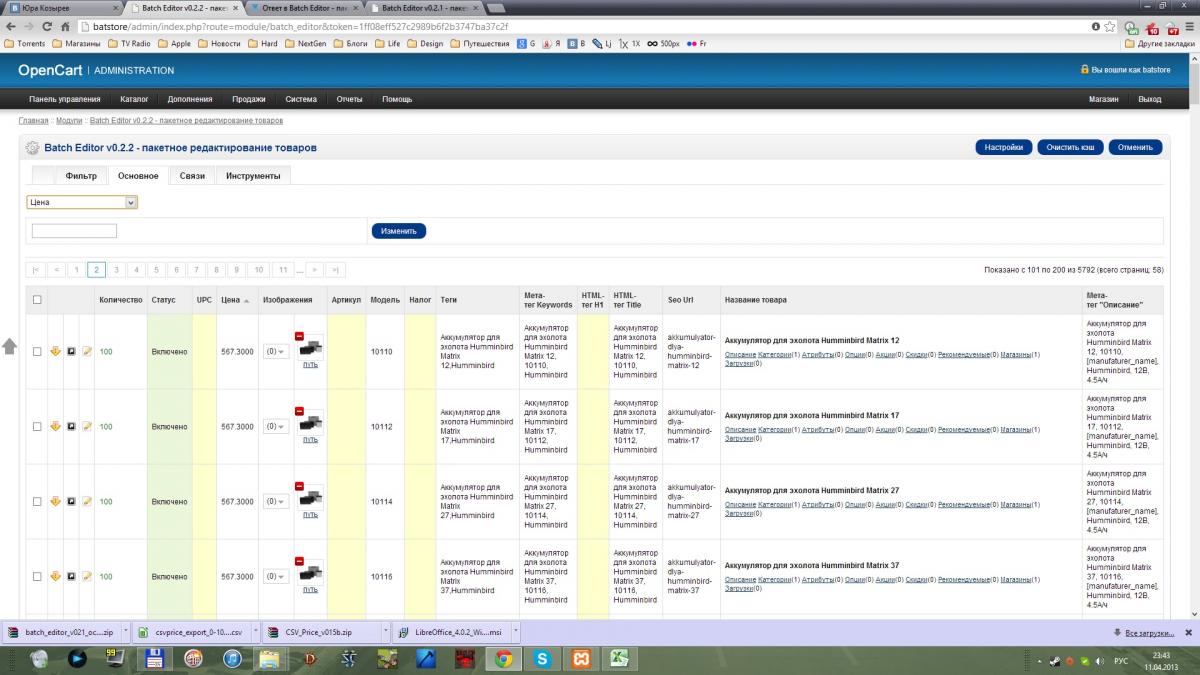Open the Каталог menu in the admin bar

pos(134,99)
